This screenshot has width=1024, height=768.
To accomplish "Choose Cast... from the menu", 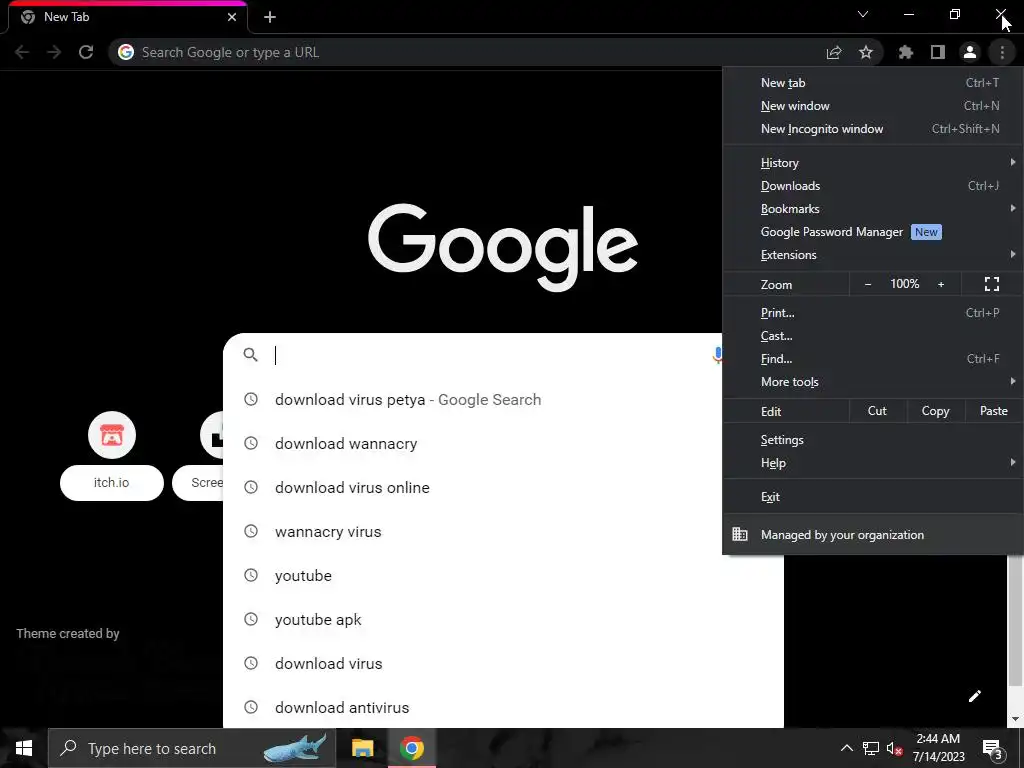I will 873,336.
